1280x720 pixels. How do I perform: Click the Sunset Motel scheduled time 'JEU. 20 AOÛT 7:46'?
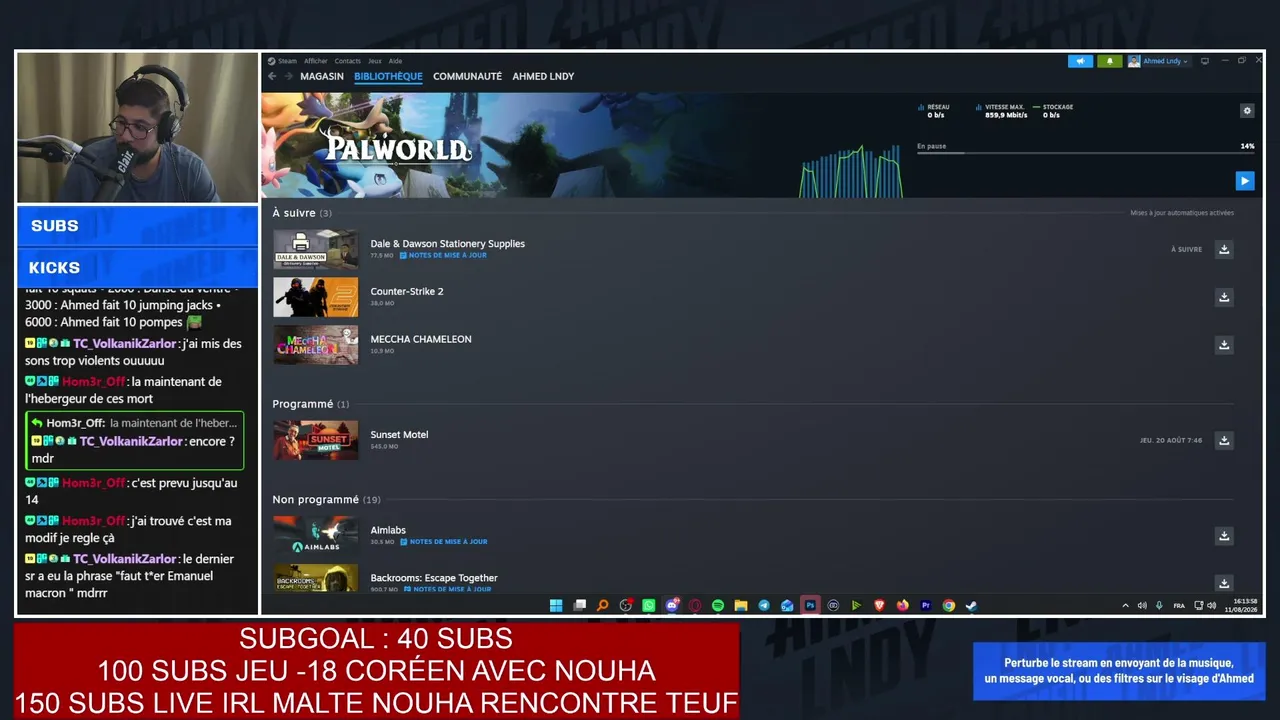tap(1171, 440)
